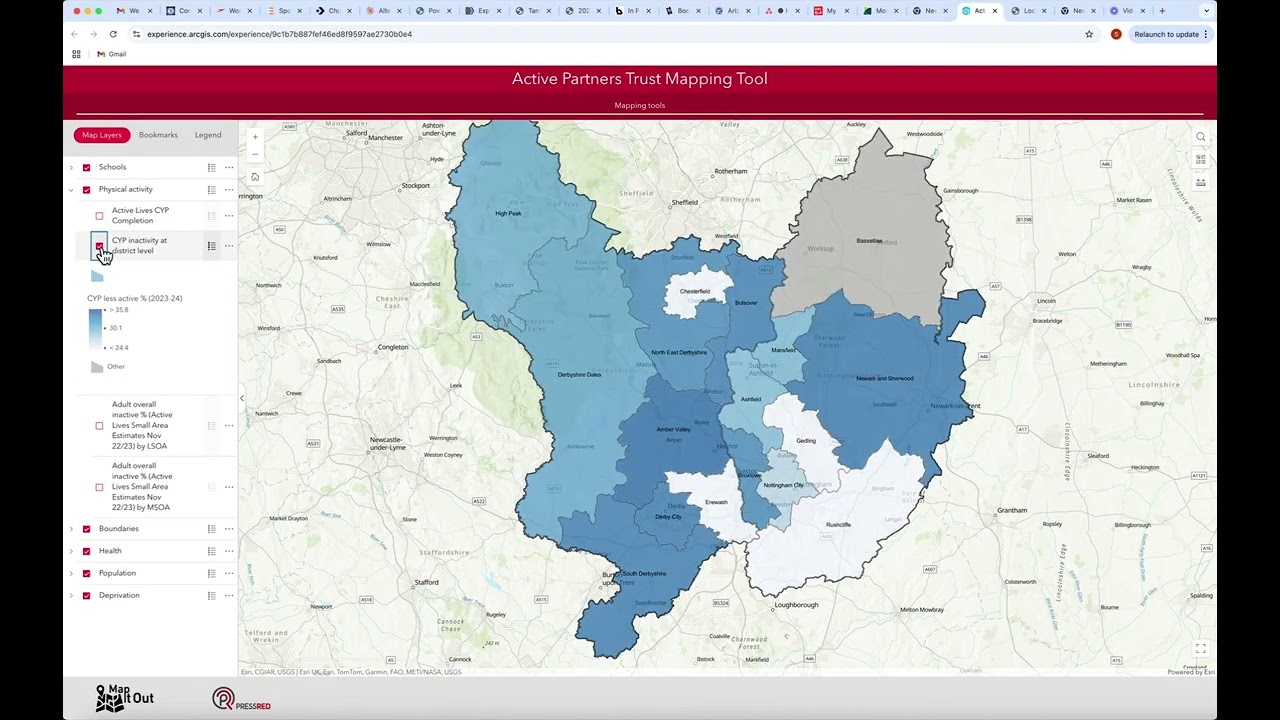Switch to the Legend tab
This screenshot has height=720, width=1280.
(x=208, y=135)
